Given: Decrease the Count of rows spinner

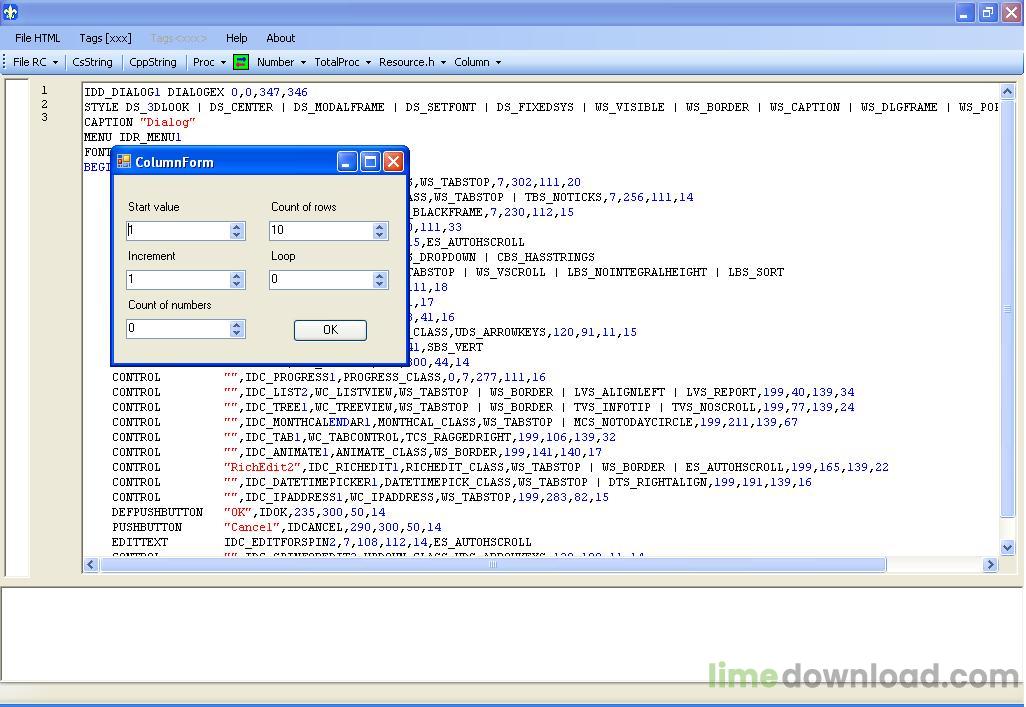Looking at the screenshot, I should 380,235.
